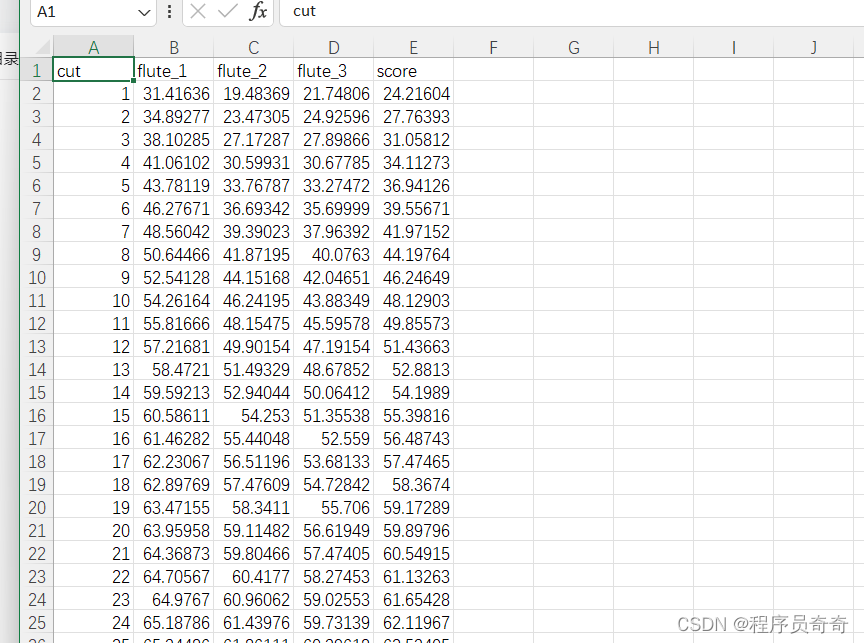The width and height of the screenshot is (864, 643).
Task: Click the three-dot handle beside the Name Box
Action: pyautogui.click(x=169, y=12)
